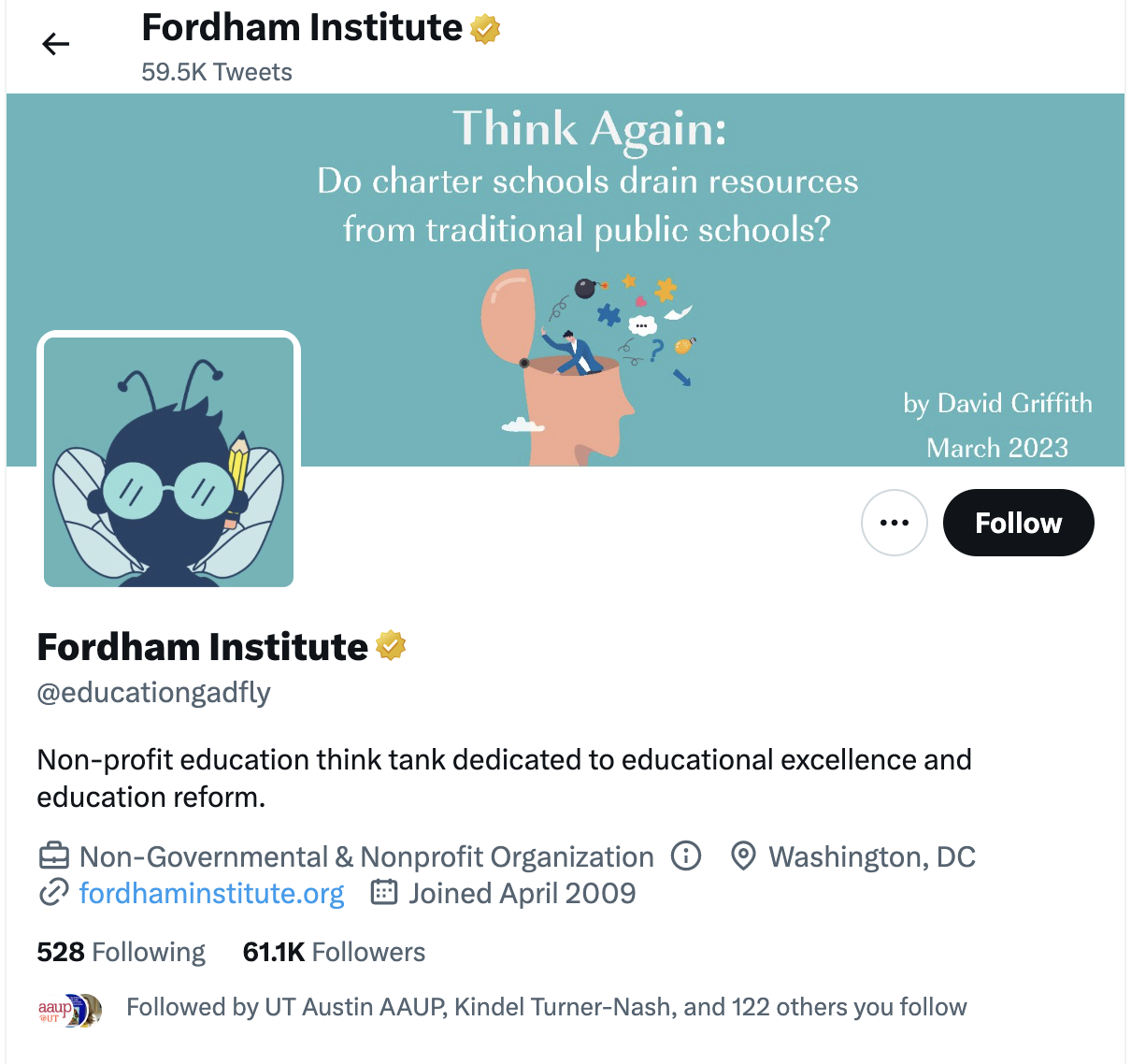Click the @educationgadfly handle
1131x1064 pixels.
153,693
